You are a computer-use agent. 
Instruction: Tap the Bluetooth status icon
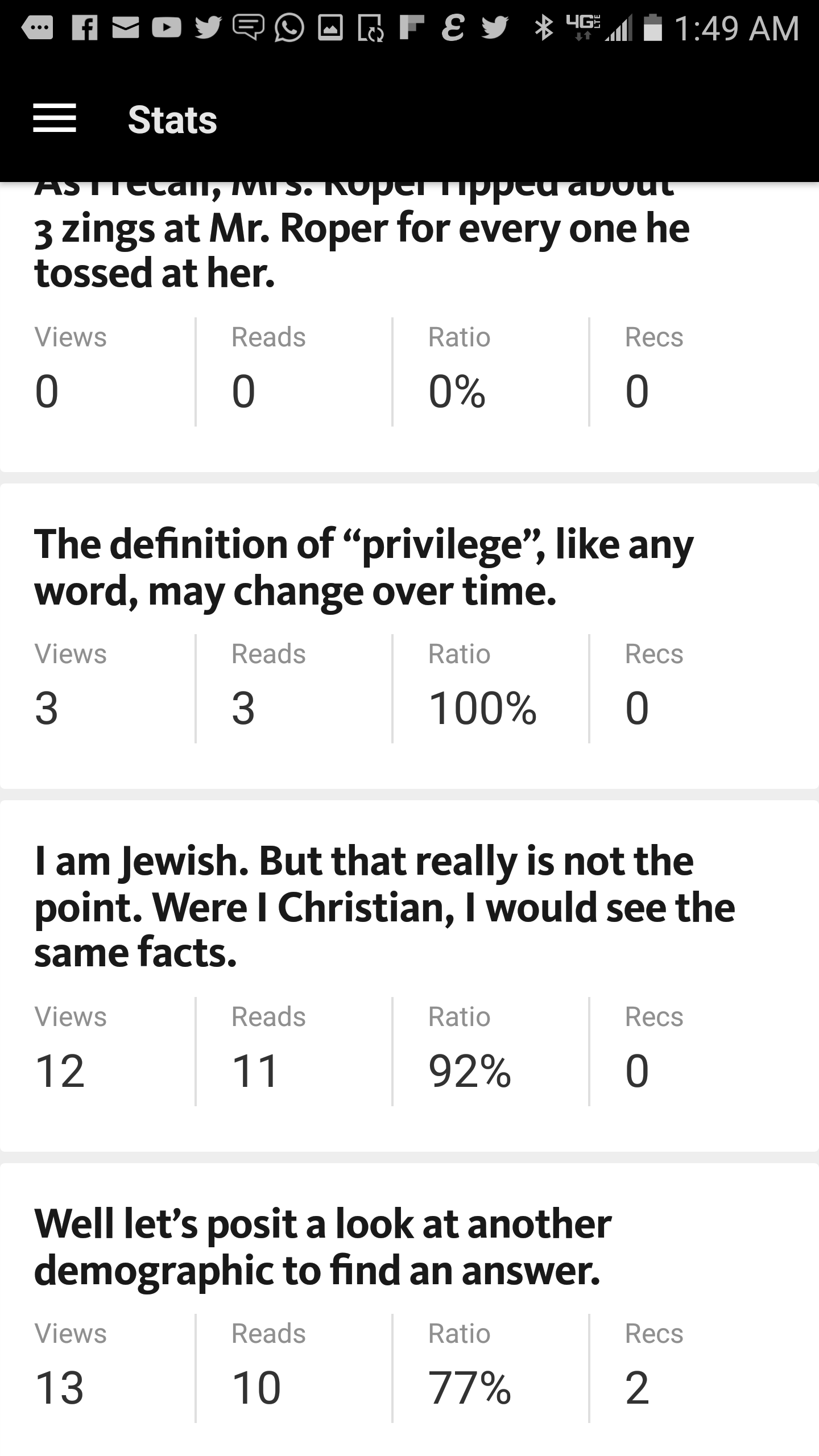pos(544,28)
